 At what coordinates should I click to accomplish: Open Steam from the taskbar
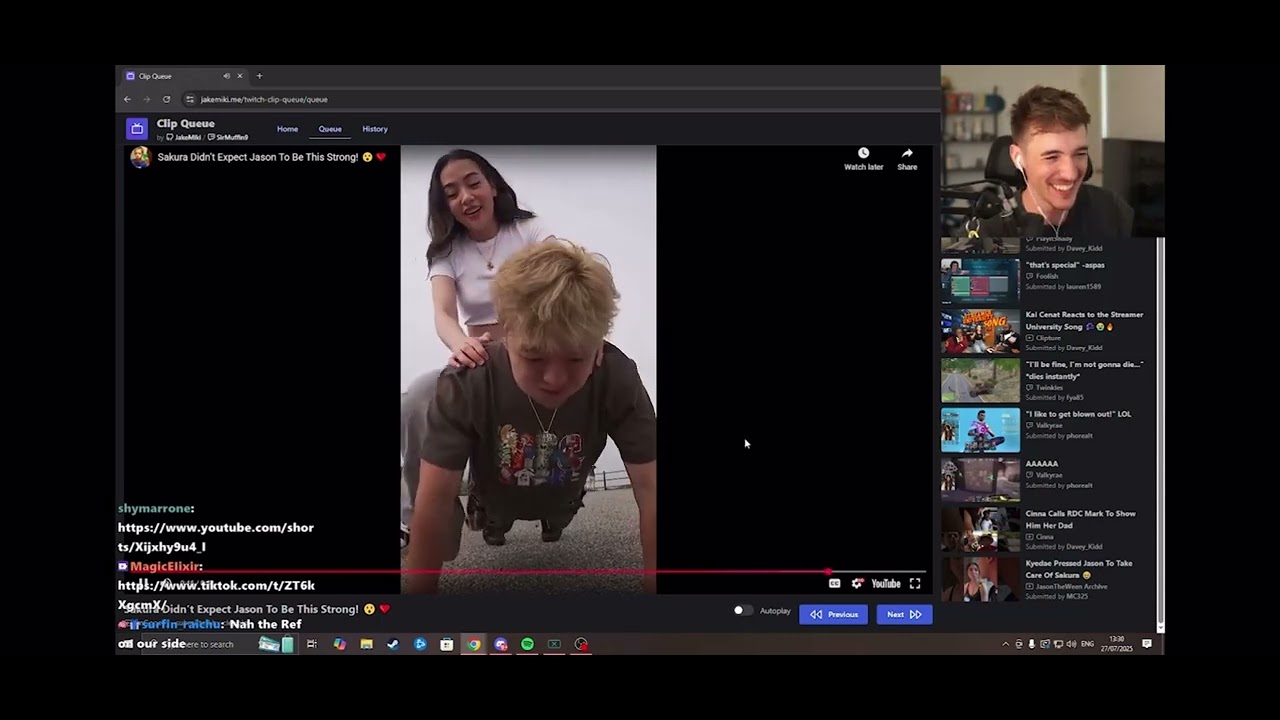click(x=393, y=644)
